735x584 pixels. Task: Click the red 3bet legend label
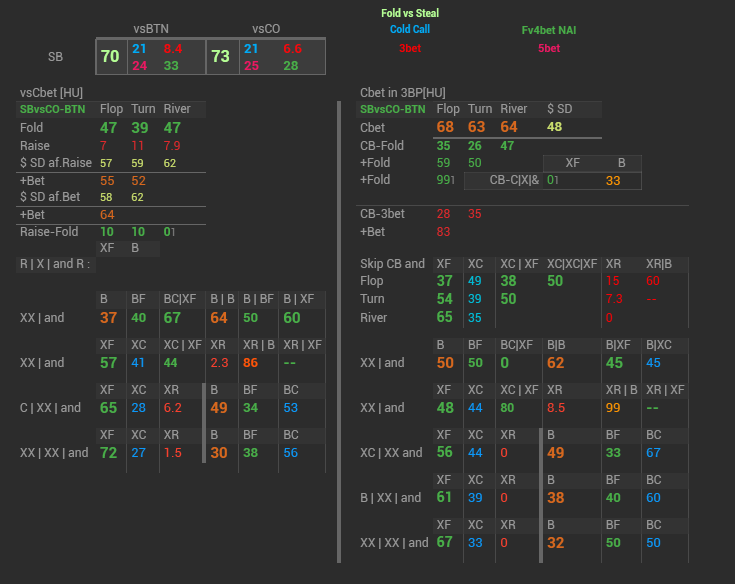click(410, 47)
